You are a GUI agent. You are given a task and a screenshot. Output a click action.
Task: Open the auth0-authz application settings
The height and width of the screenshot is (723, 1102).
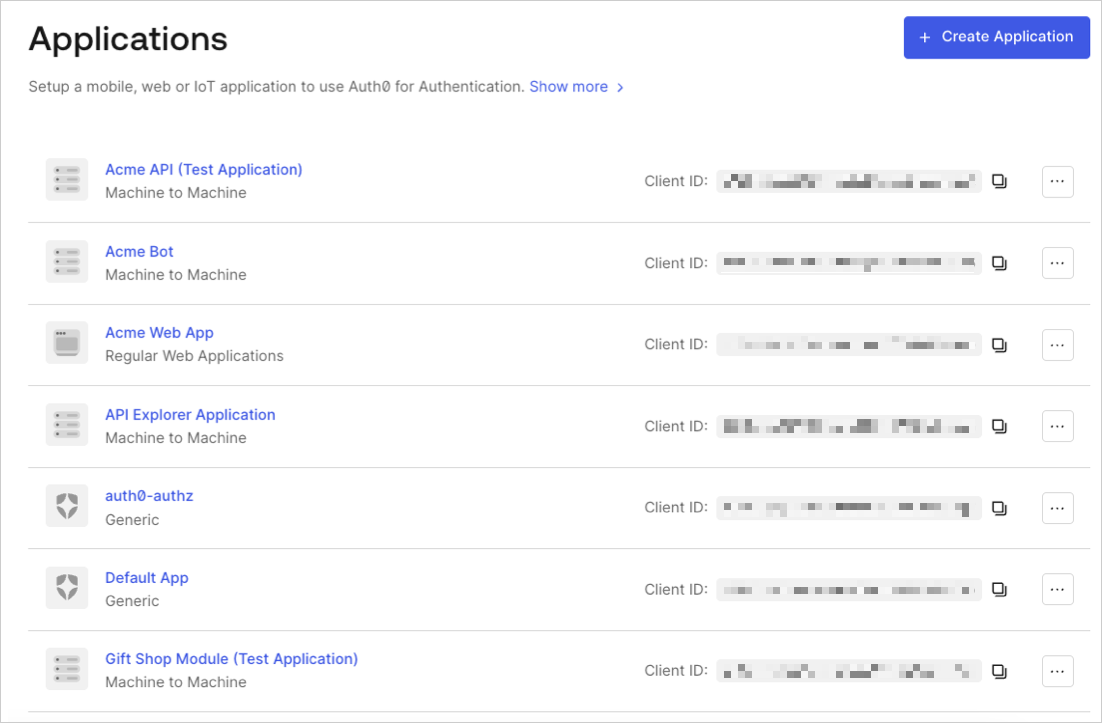pos(149,495)
